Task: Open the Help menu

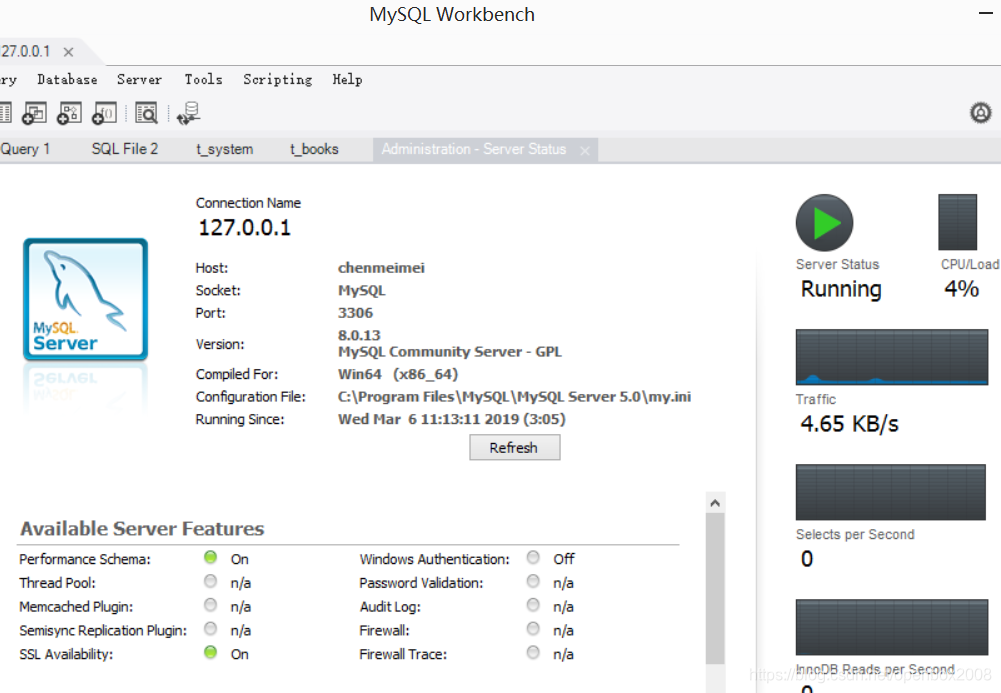Action: pos(347,80)
